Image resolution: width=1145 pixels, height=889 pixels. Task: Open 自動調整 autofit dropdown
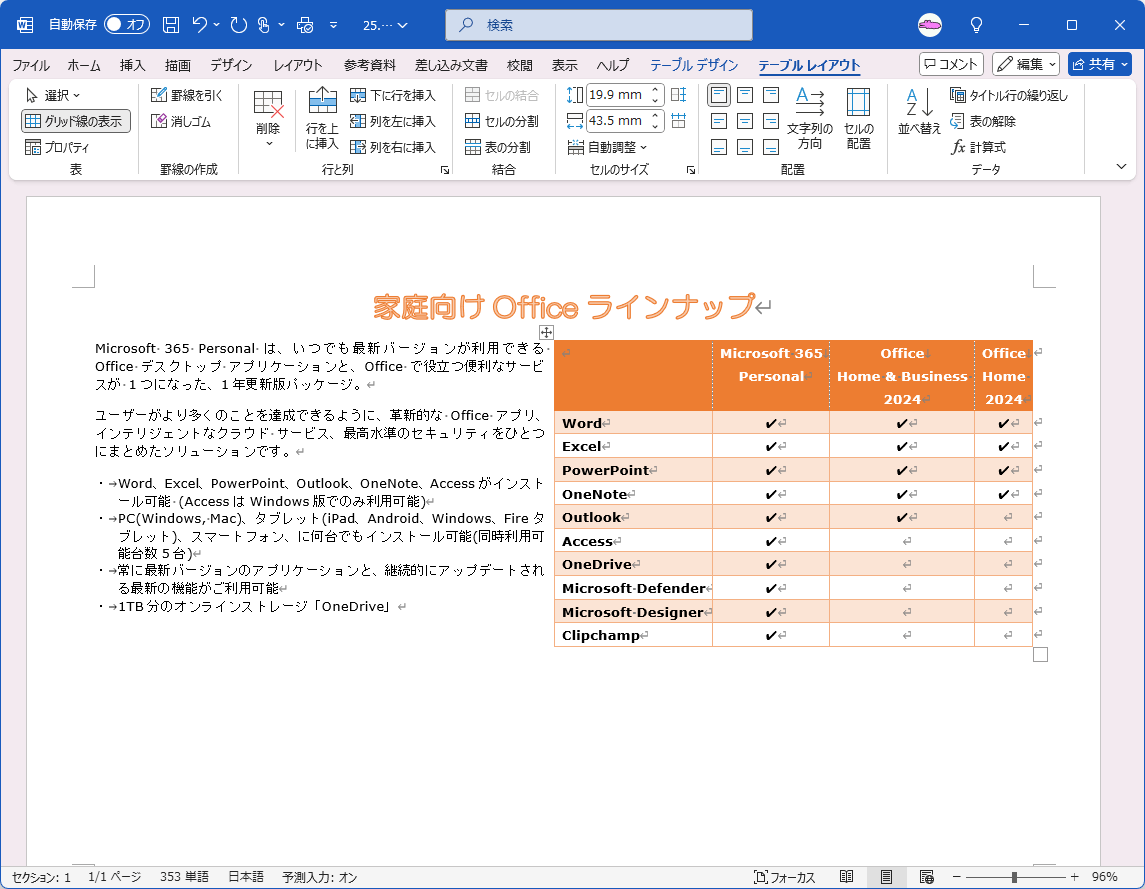[x=608, y=147]
